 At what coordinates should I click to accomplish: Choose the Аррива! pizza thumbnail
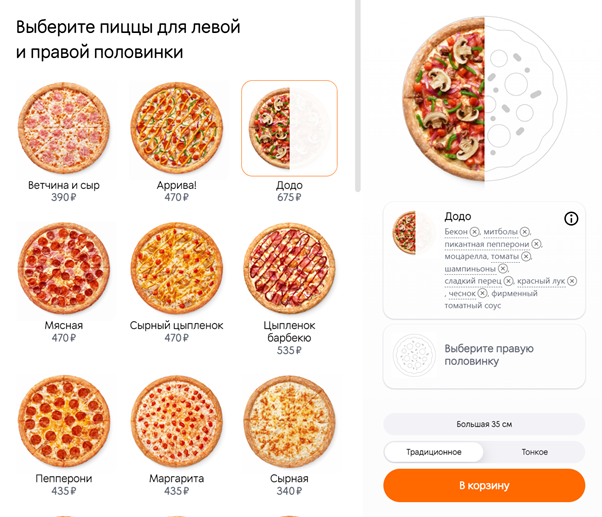click(x=176, y=128)
